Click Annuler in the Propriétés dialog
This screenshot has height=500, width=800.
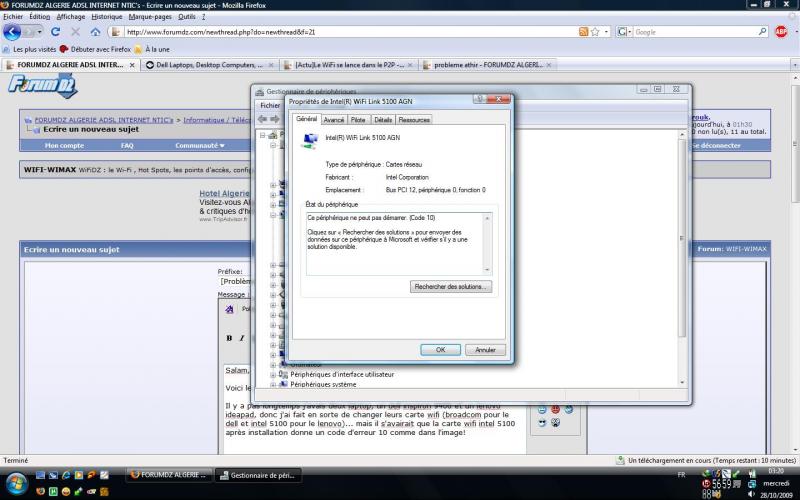(x=485, y=350)
